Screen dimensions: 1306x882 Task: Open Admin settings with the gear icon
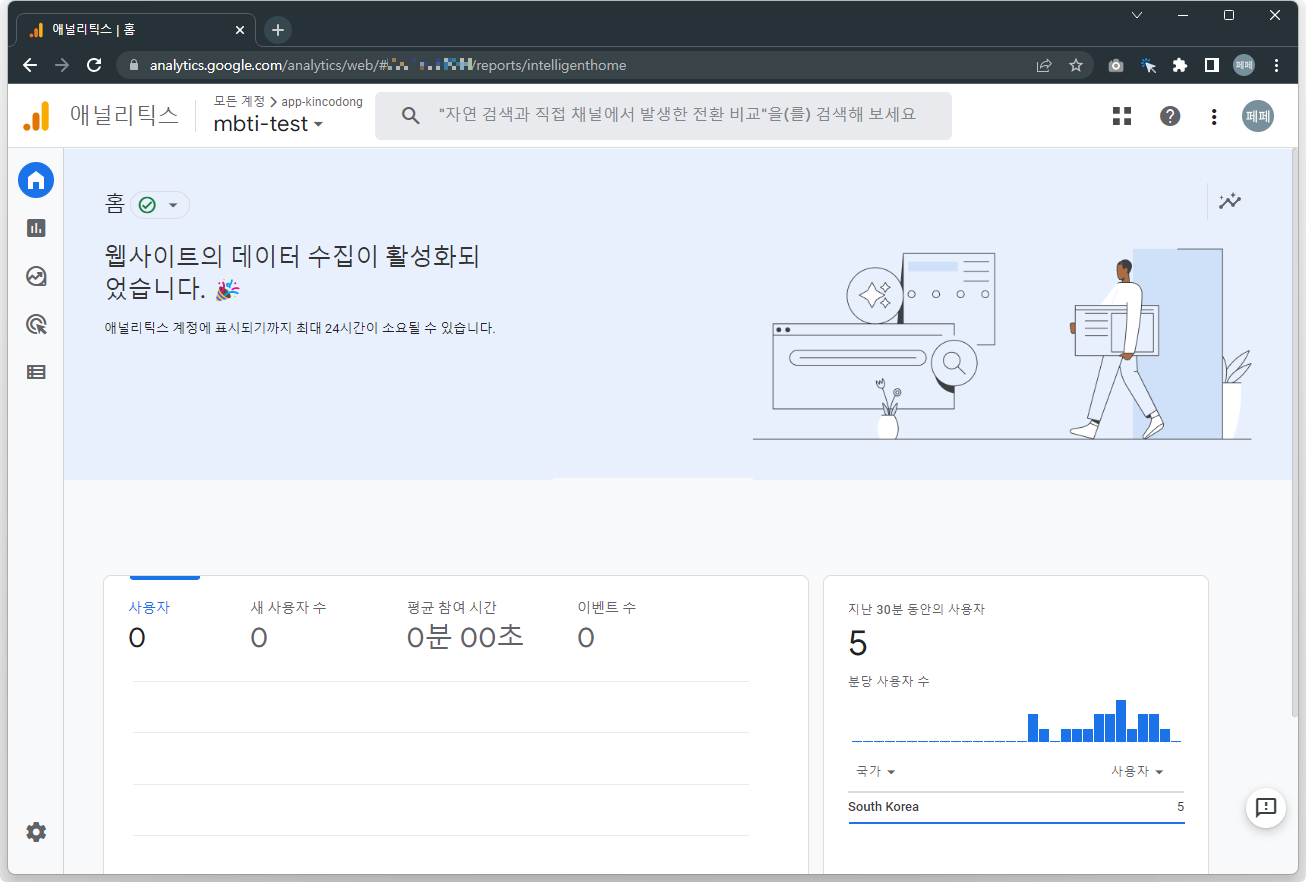pyautogui.click(x=36, y=832)
